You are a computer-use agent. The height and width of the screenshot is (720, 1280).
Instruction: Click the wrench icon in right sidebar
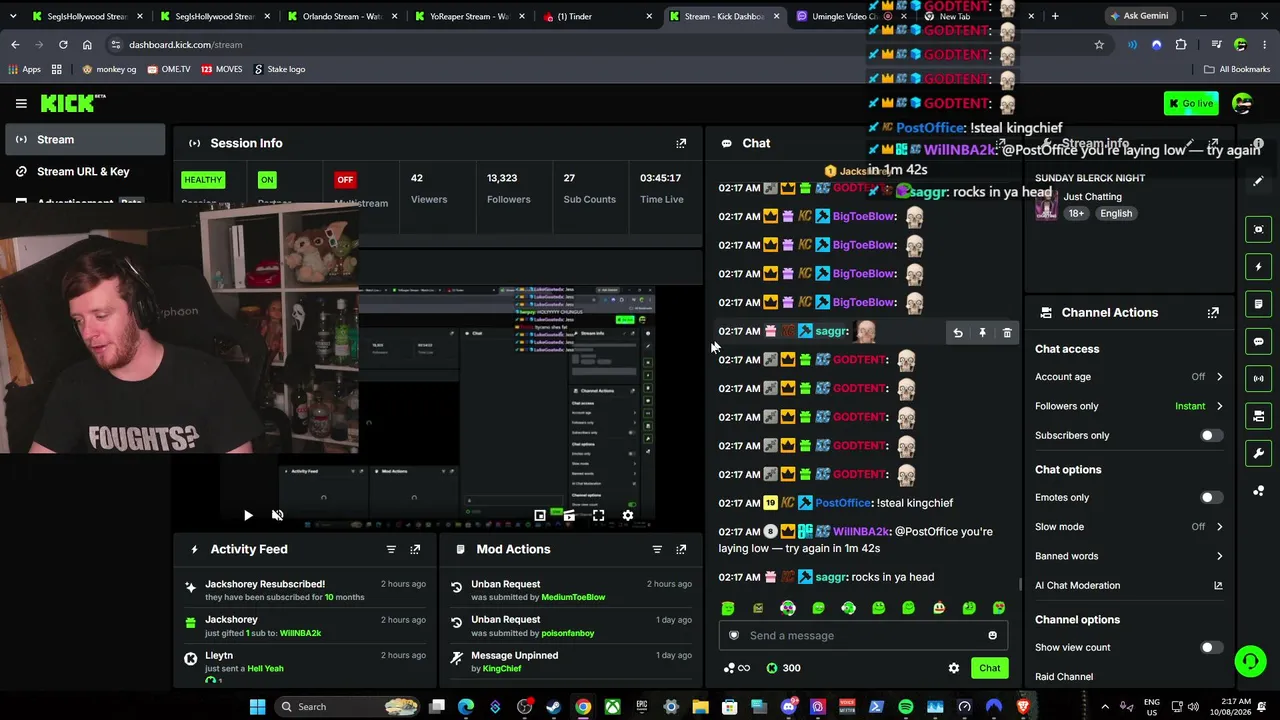pos(1258,453)
